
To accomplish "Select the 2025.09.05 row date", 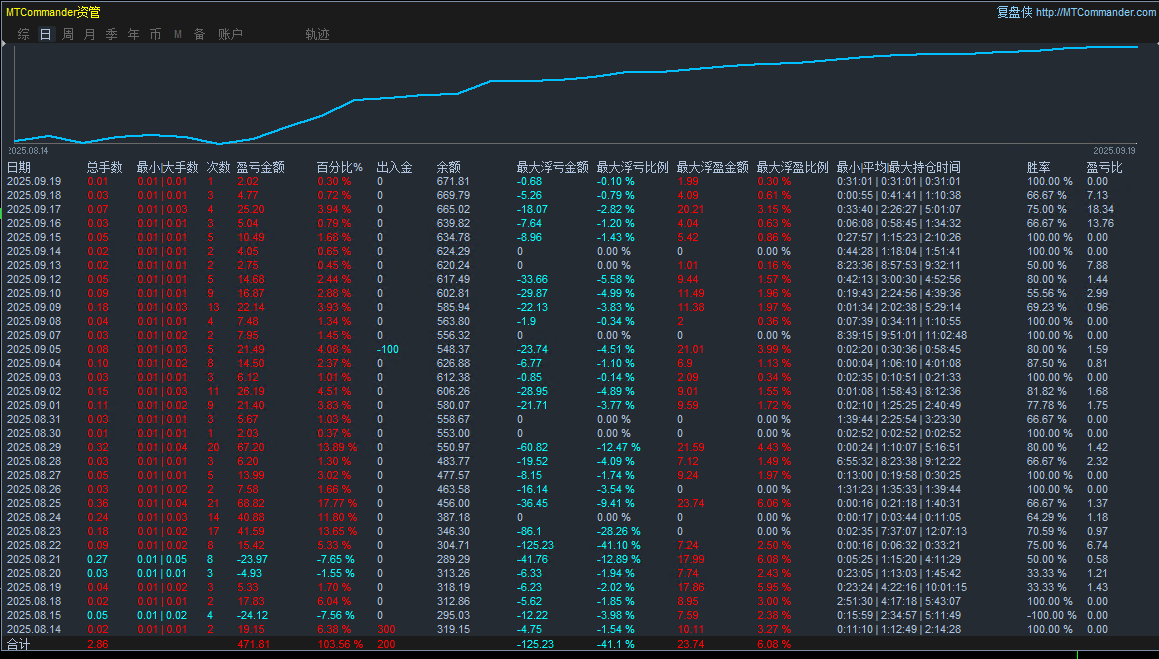I will 34,349.
